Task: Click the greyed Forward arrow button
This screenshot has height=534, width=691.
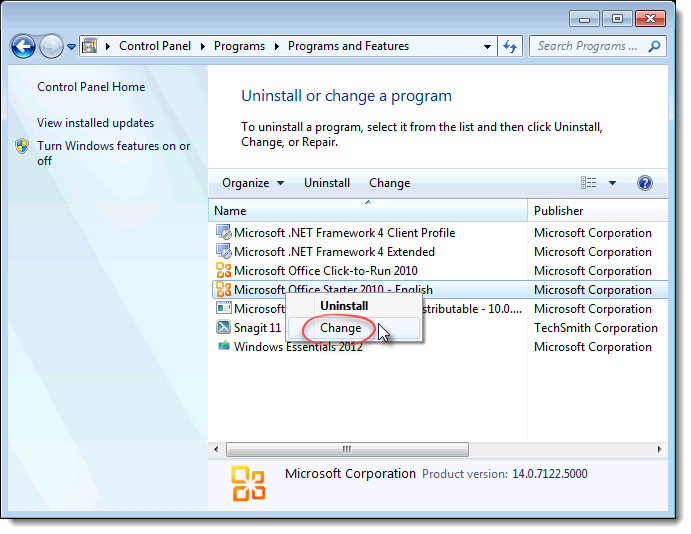Action: point(51,46)
